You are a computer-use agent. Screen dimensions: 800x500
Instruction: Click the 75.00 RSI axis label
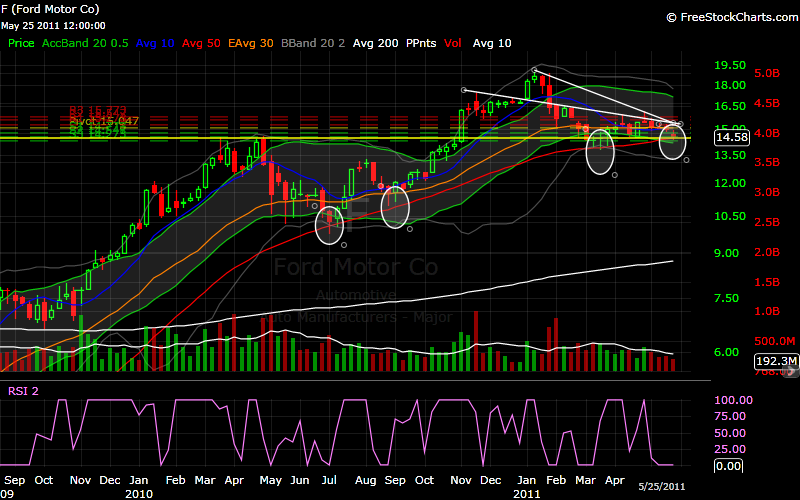coord(730,416)
